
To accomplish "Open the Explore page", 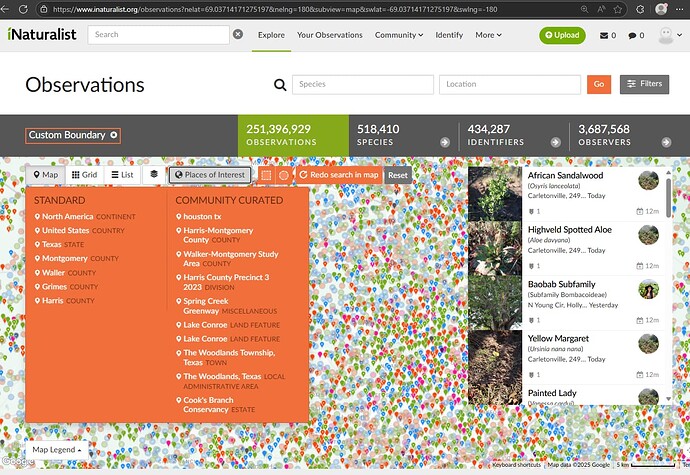I will pos(271,35).
